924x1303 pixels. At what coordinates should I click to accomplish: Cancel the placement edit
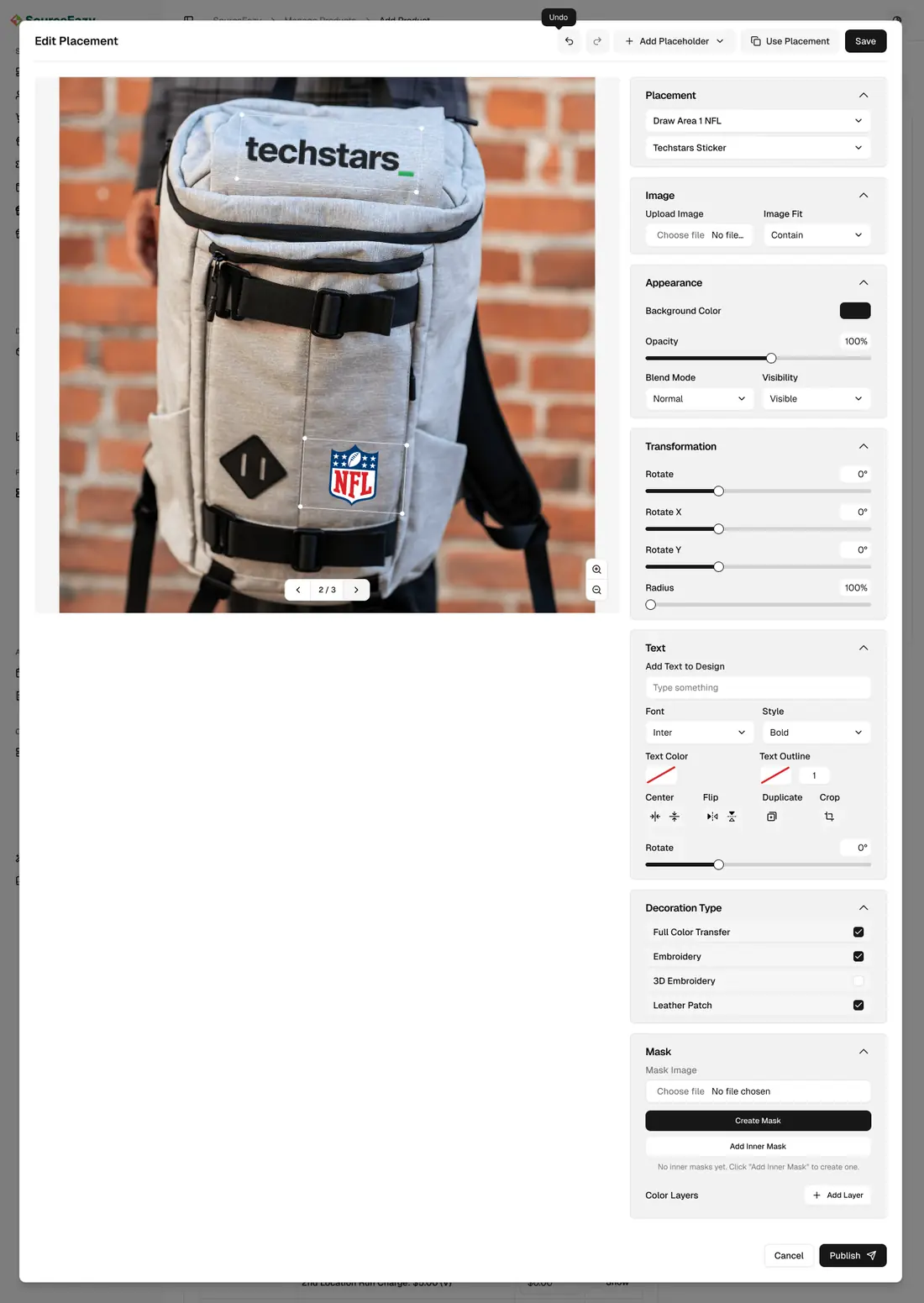click(789, 1256)
